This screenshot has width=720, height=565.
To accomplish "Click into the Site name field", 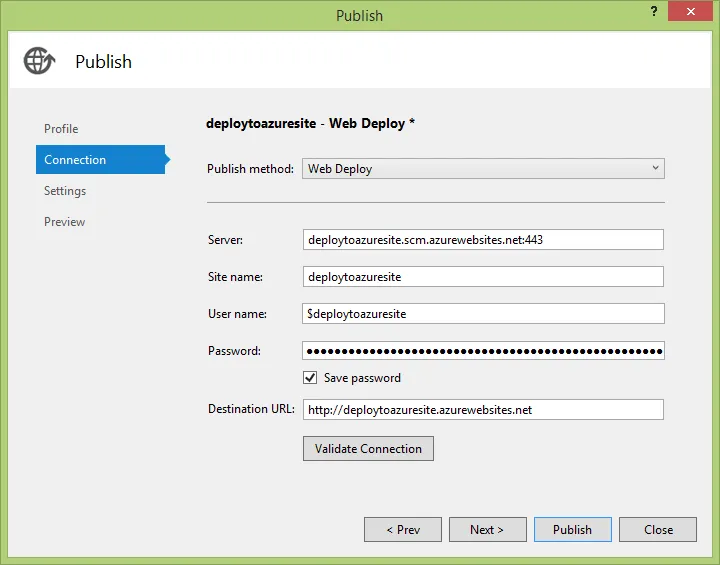I will tap(483, 277).
